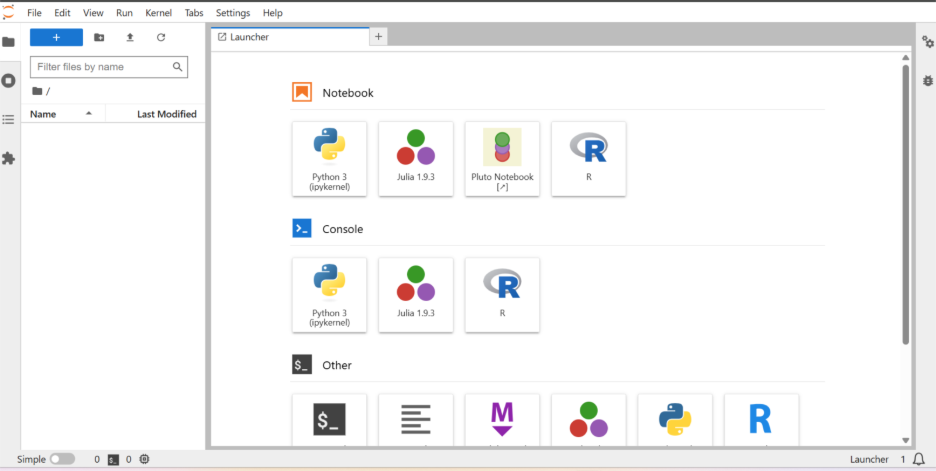This screenshot has width=936, height=471.
Task: Launch a Julia 1.9.3 notebook
Action: point(415,158)
